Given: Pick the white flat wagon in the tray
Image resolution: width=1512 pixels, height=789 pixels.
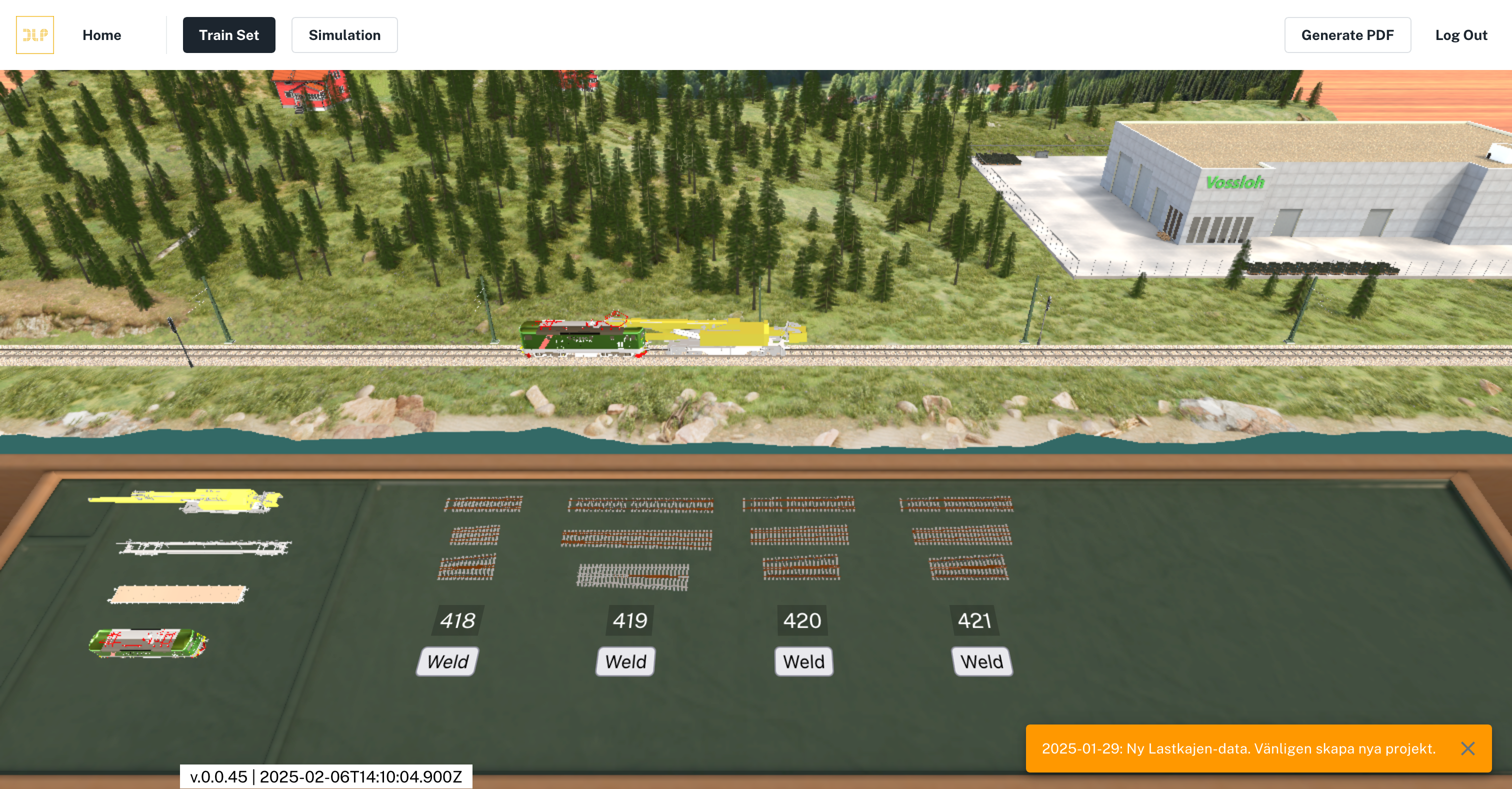Looking at the screenshot, I should point(203,547).
